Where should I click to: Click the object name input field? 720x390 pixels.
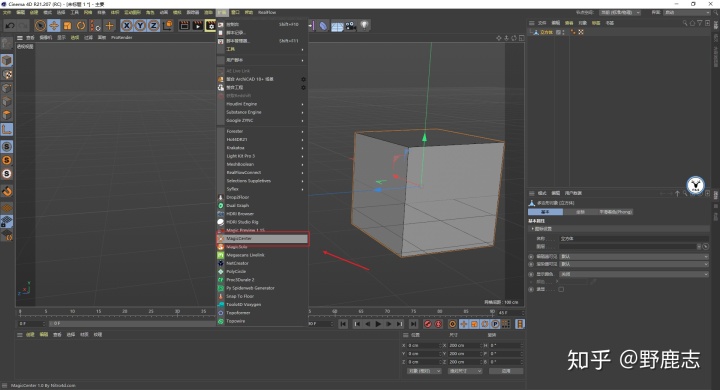[634, 239]
